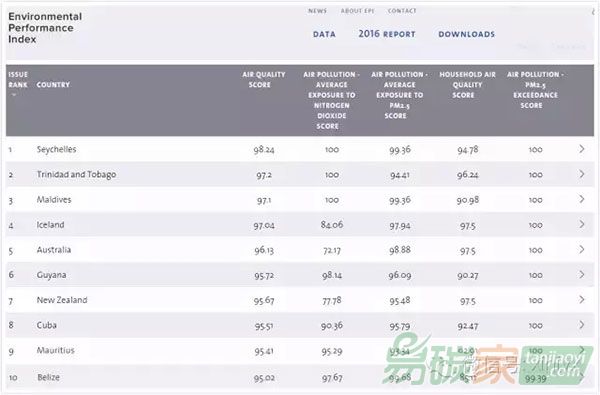This screenshot has height=395, width=600.
Task: Expand the Maldives row chevron
Action: [x=582, y=199]
